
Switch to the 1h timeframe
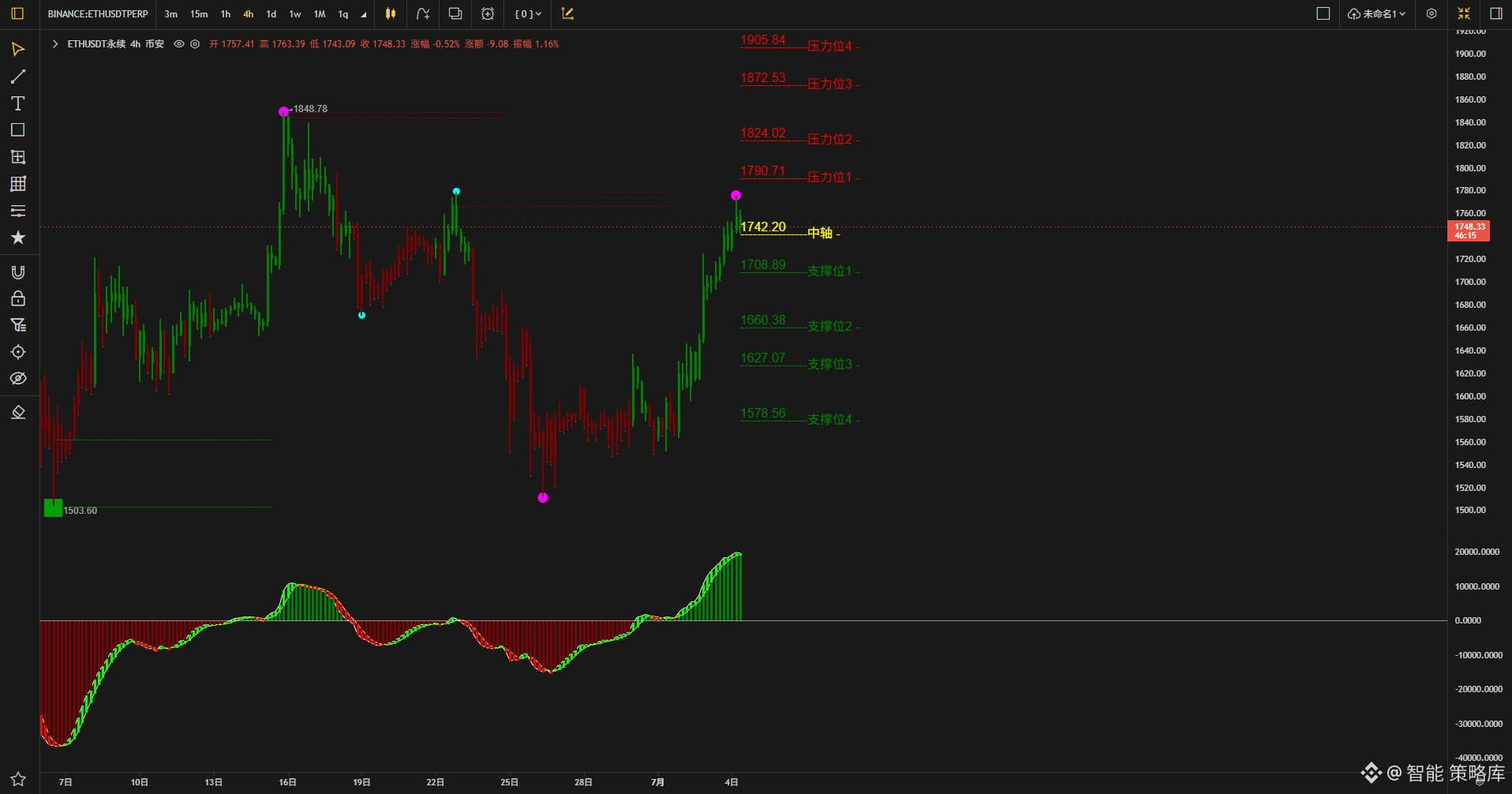(x=226, y=14)
